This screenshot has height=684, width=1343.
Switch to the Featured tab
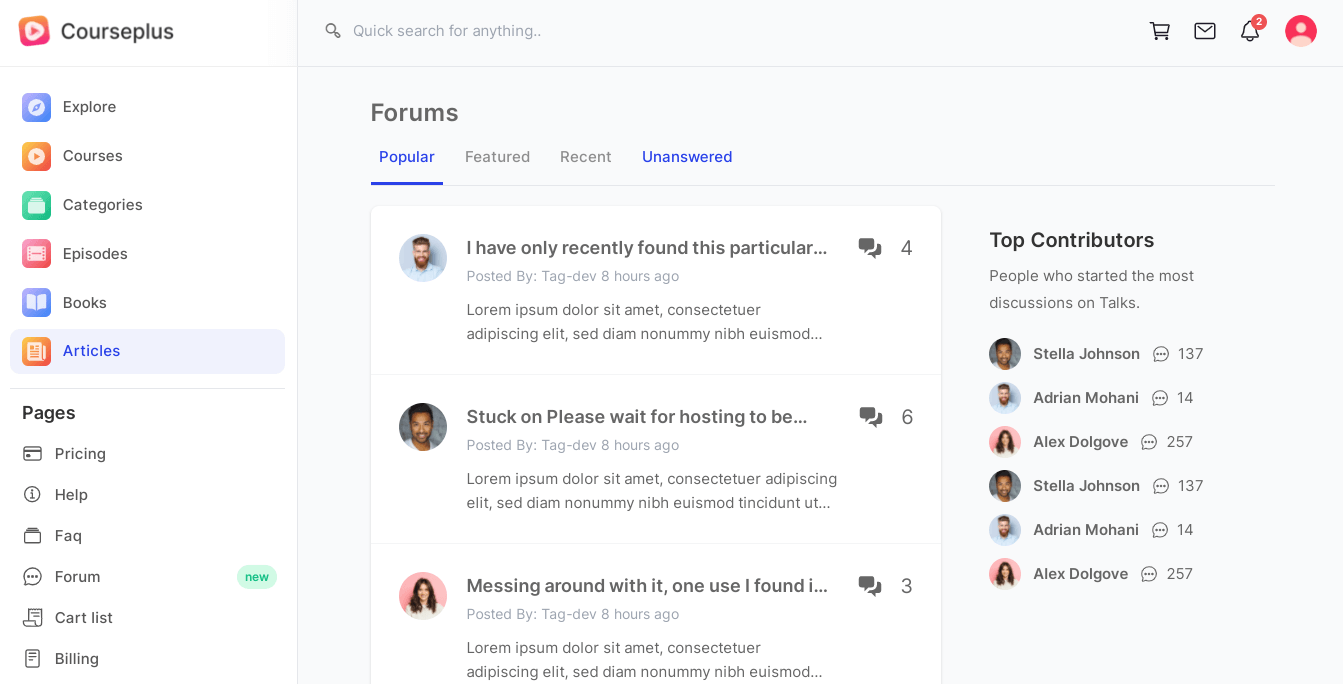(497, 157)
